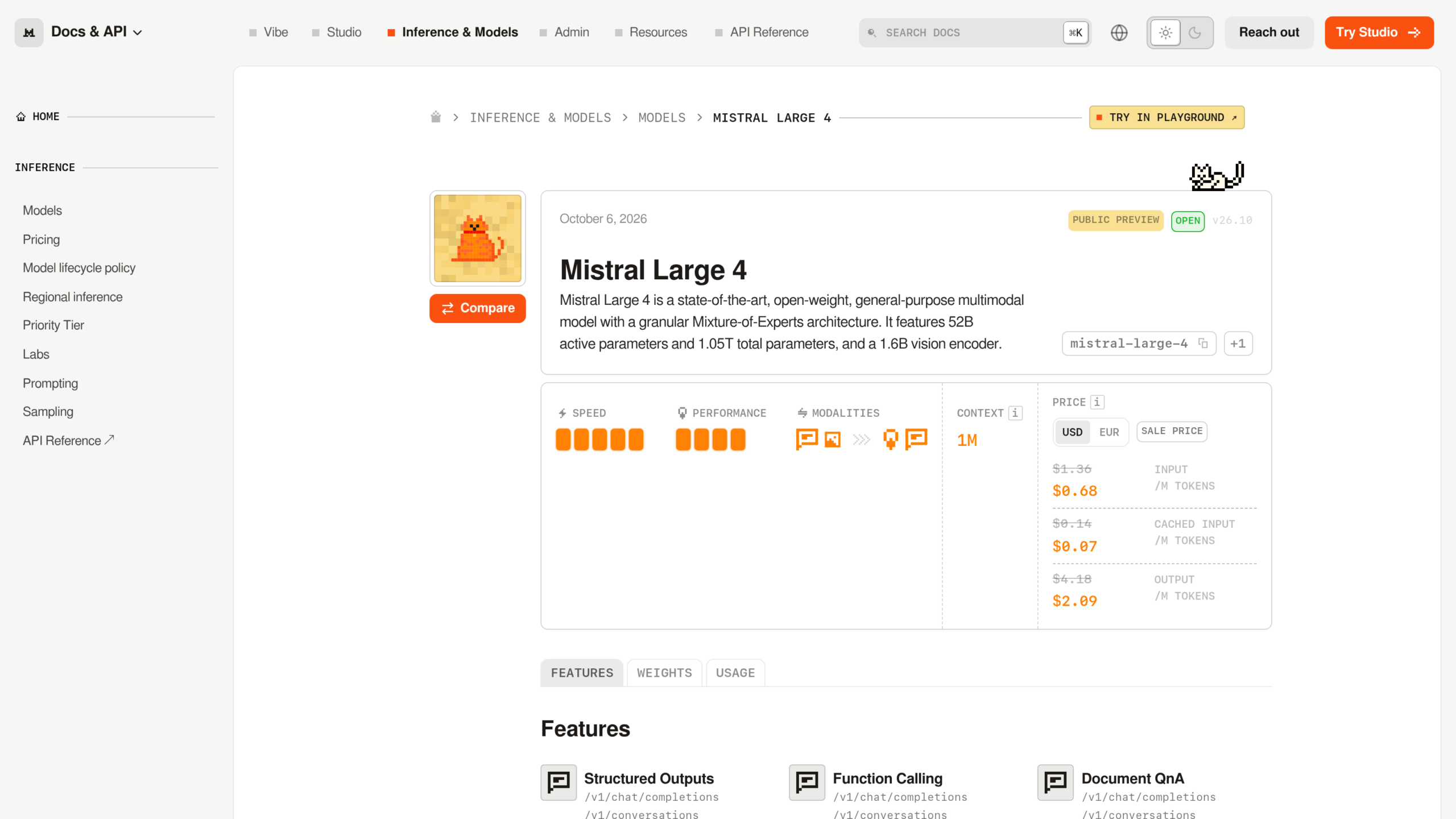Switch to dark theme moon icon
This screenshot has height=819, width=1456.
click(x=1195, y=32)
